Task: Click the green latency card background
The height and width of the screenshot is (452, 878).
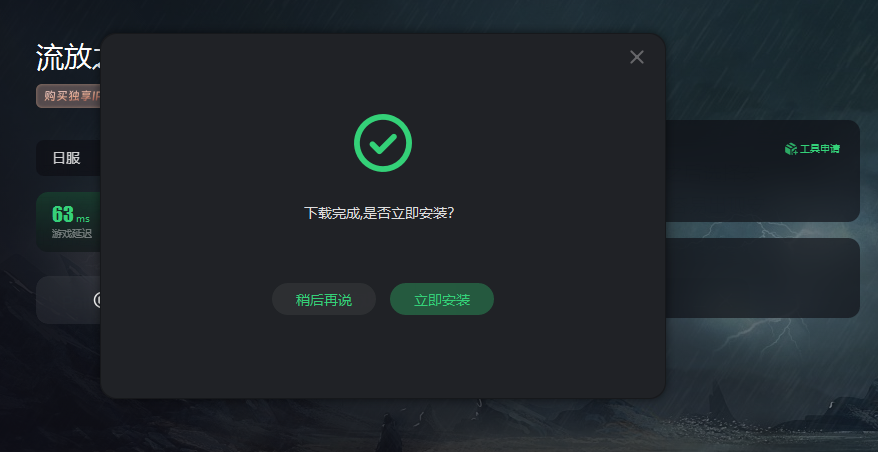Action: tap(68, 222)
